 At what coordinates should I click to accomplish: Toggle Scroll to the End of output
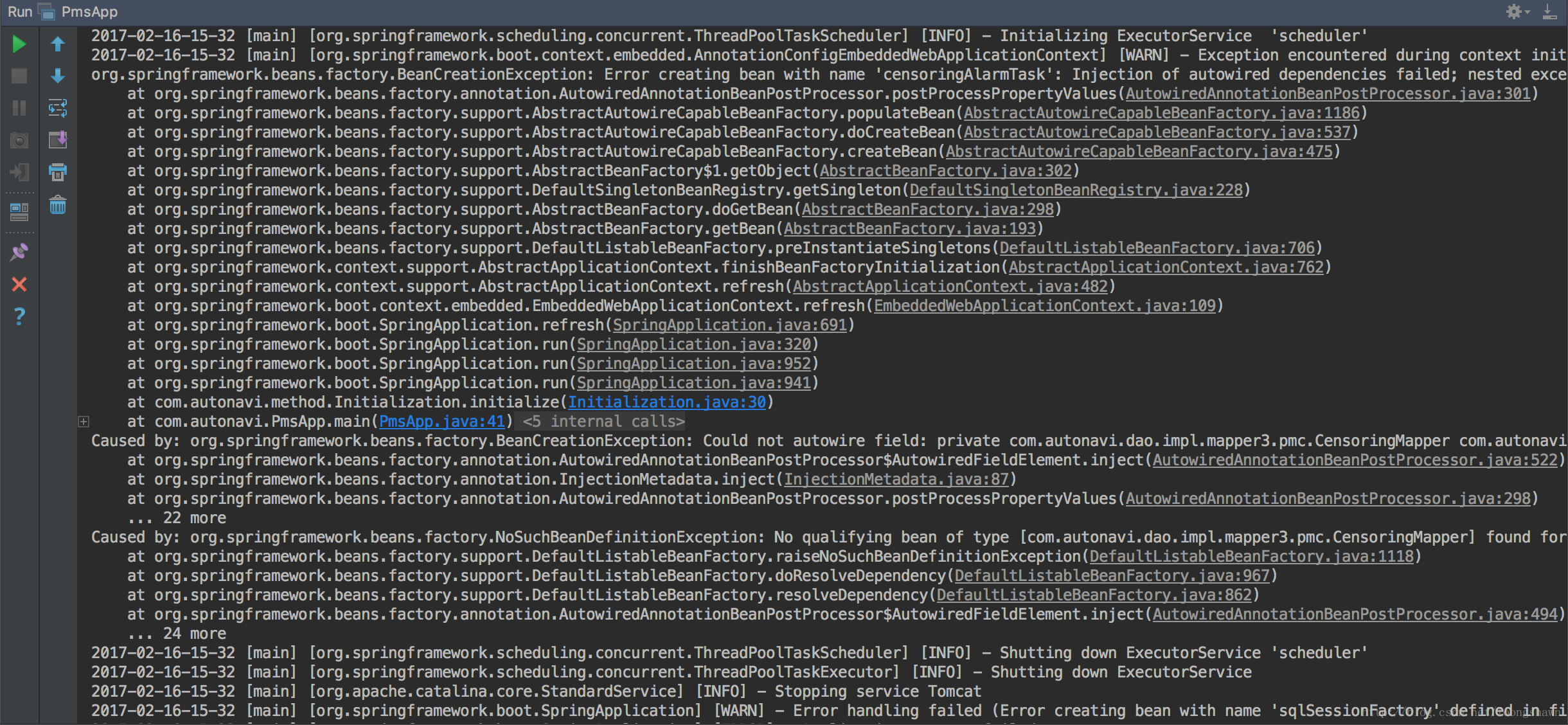(58, 139)
